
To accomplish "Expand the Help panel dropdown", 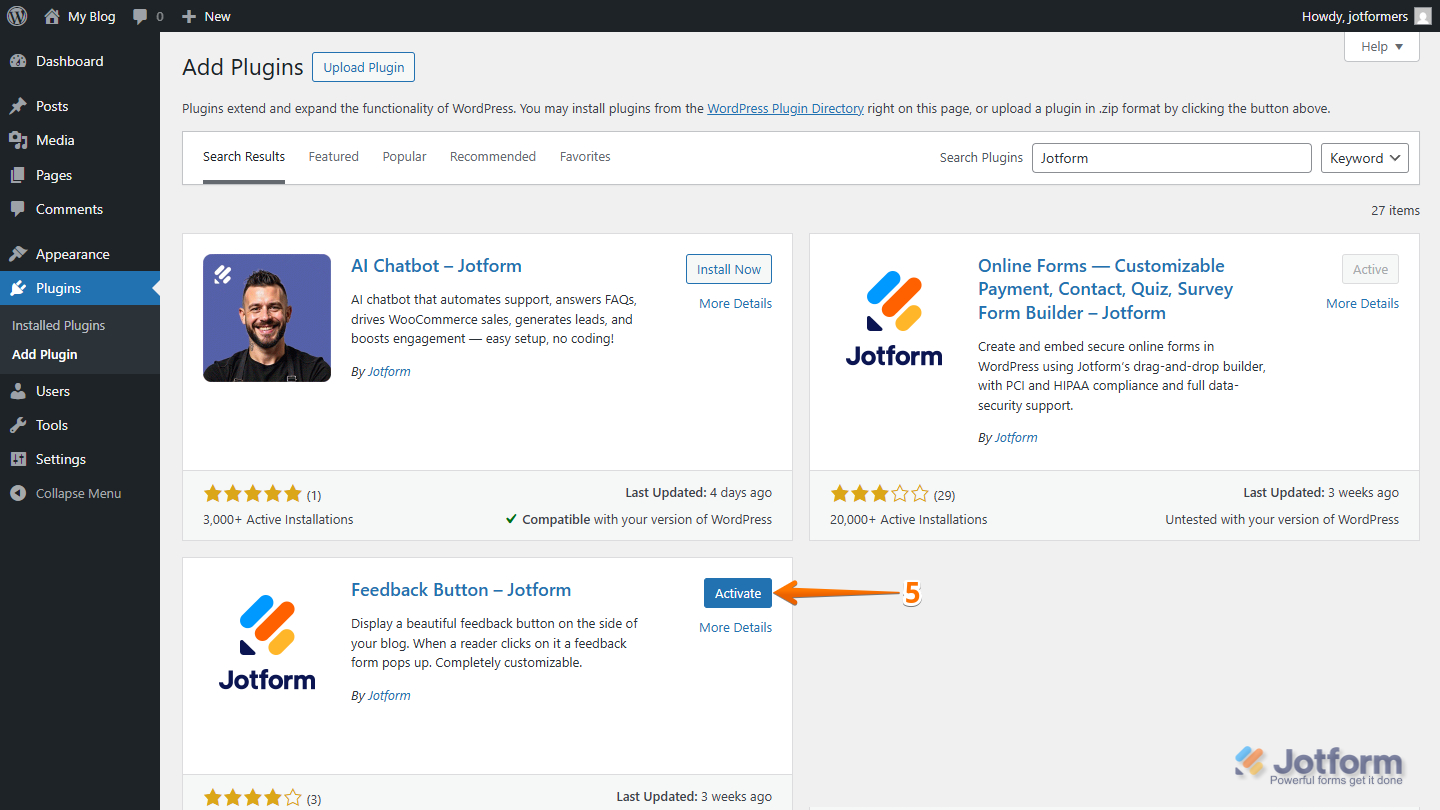I will (1381, 46).
